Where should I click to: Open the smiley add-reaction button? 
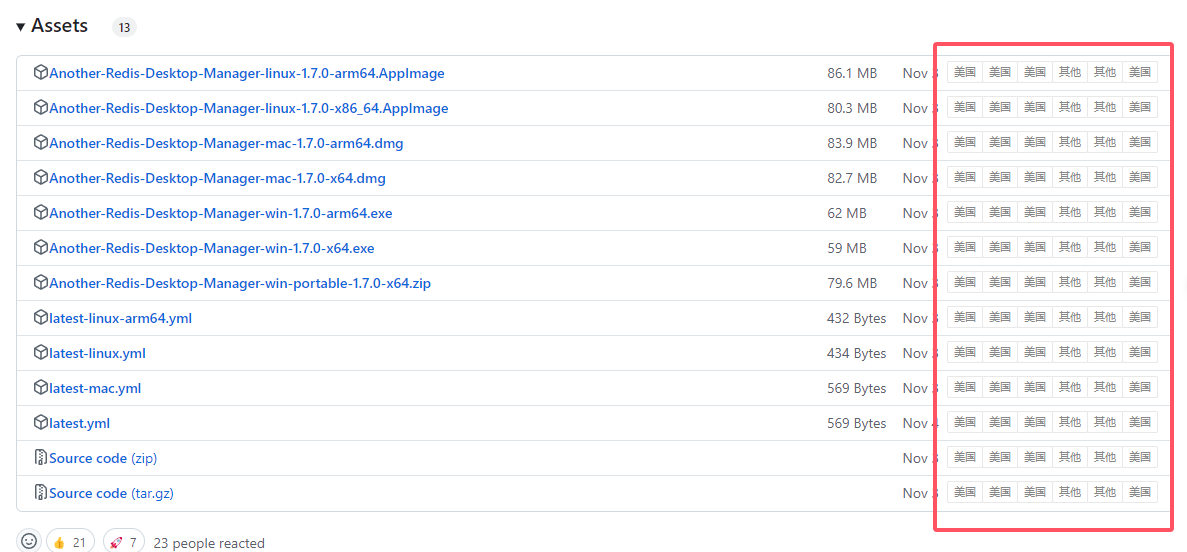29,541
